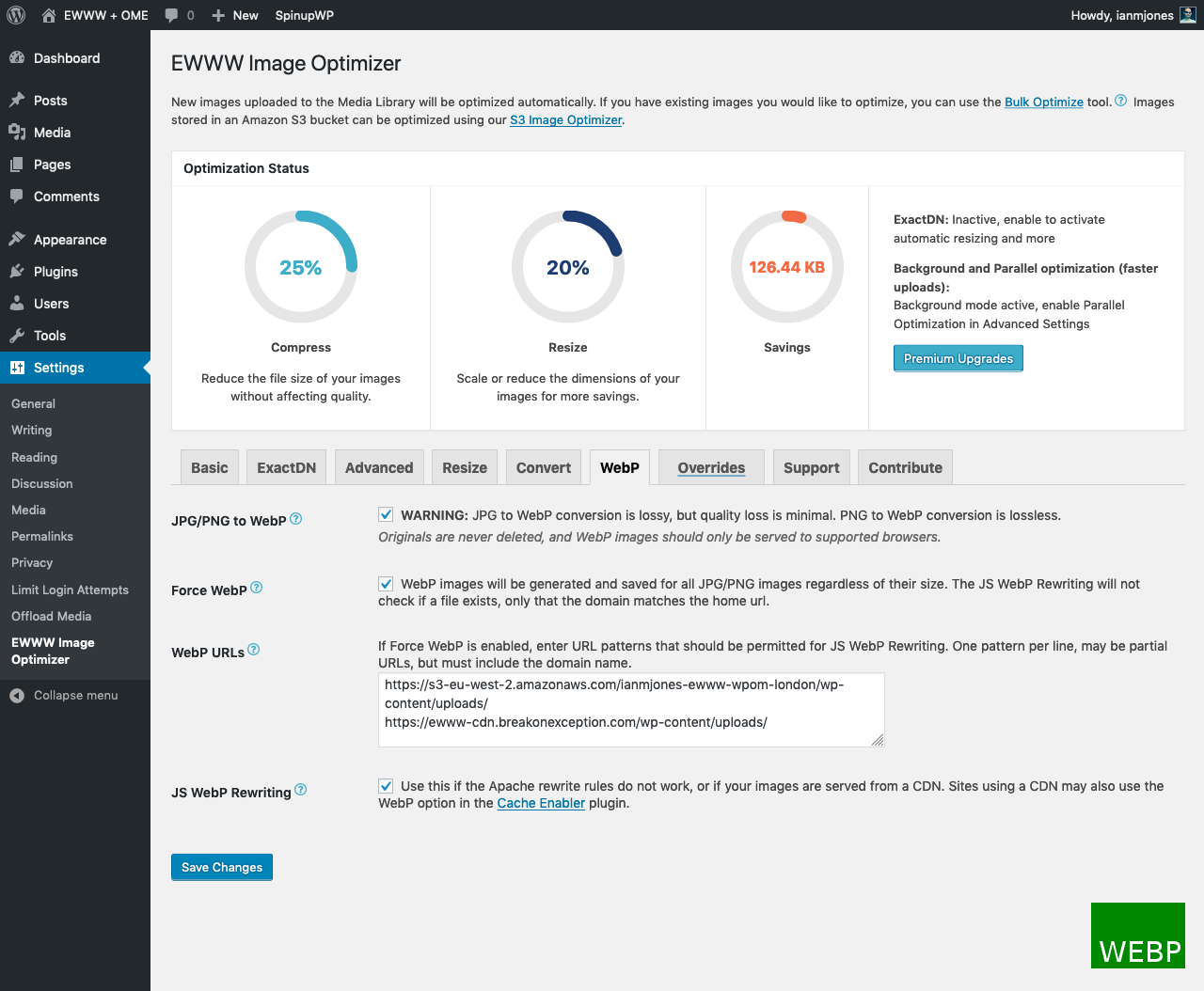Click the Pages icon in sidebar
The image size is (1204, 991).
17,165
